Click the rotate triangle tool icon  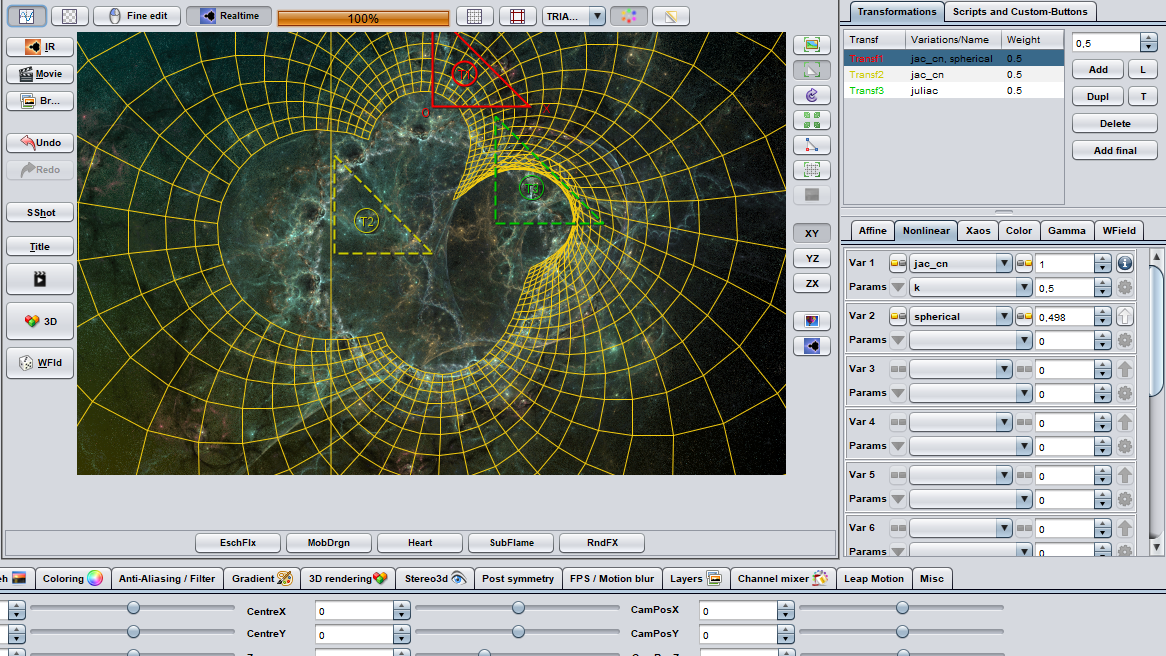(812, 95)
